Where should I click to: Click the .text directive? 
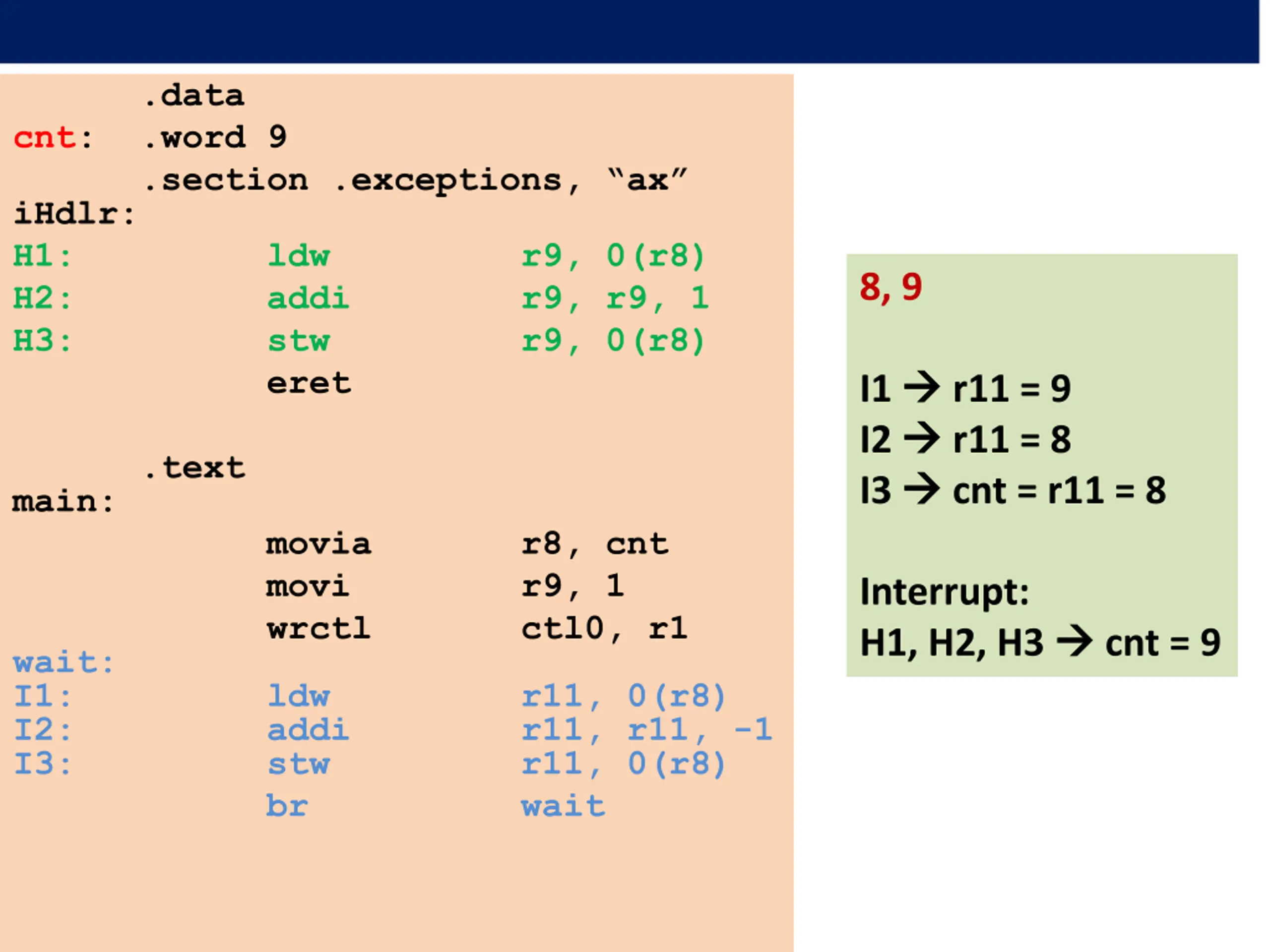195,467
